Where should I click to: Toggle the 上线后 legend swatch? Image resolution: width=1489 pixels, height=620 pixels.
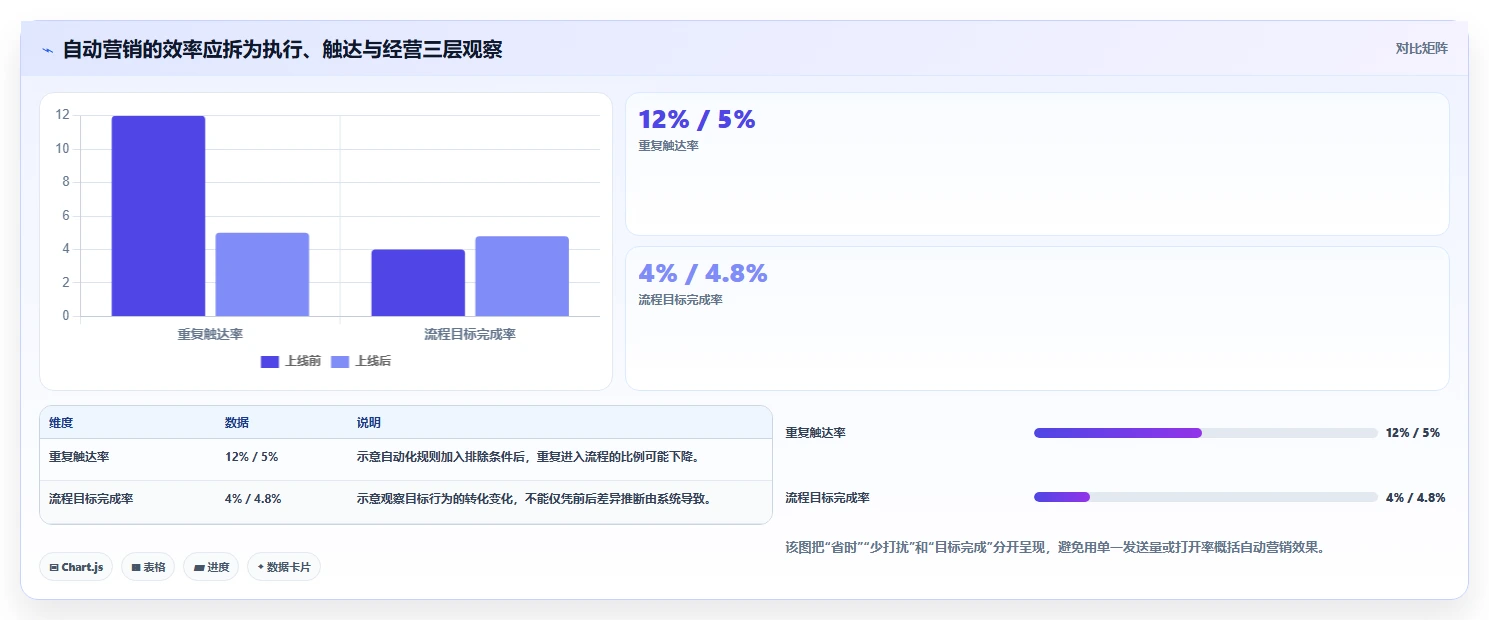click(x=340, y=361)
